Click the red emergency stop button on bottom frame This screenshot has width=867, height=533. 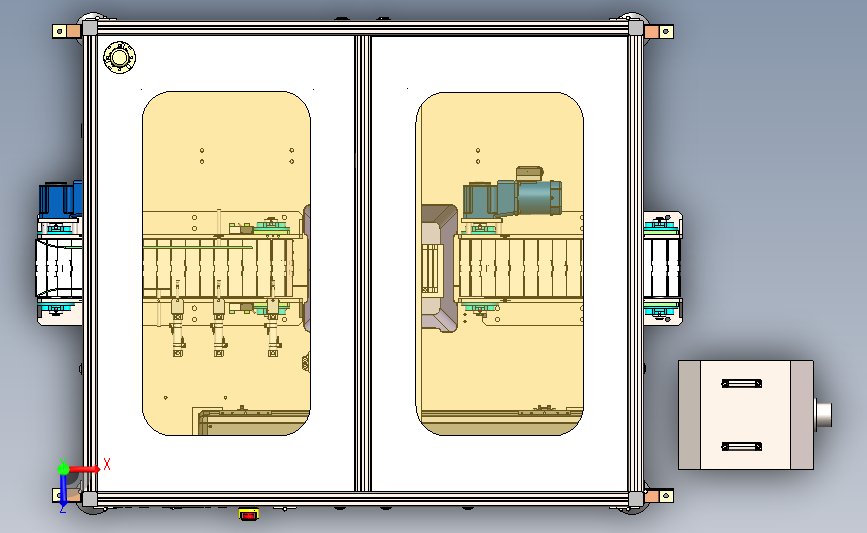coord(248,515)
